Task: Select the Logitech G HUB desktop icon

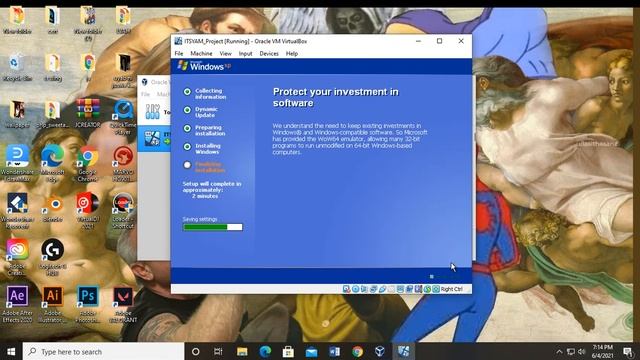Action: [52, 258]
